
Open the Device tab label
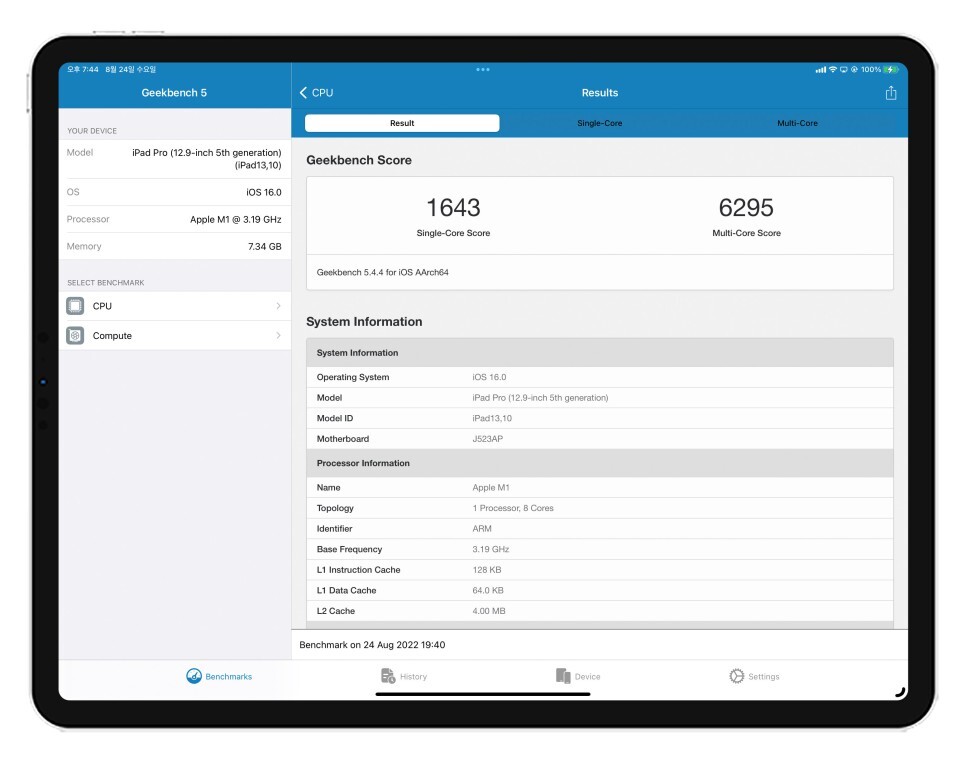587,677
